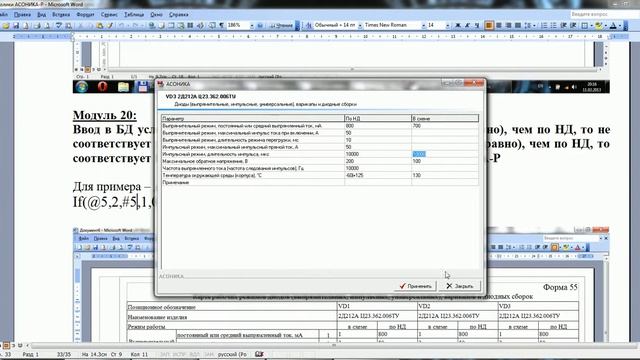Click the Bullets list icon
640x360 pixels.
(x=553, y=26)
